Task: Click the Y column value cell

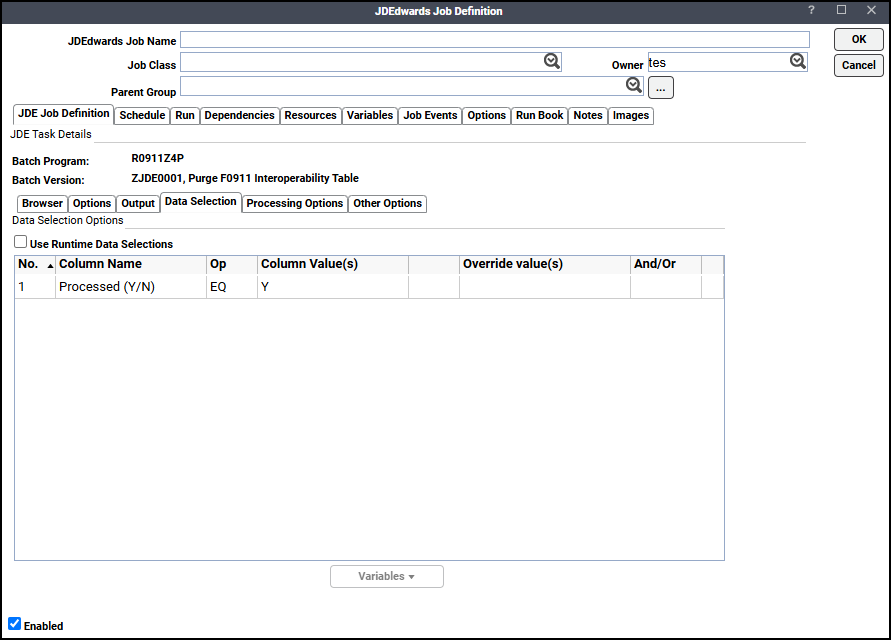Action: 332,286
